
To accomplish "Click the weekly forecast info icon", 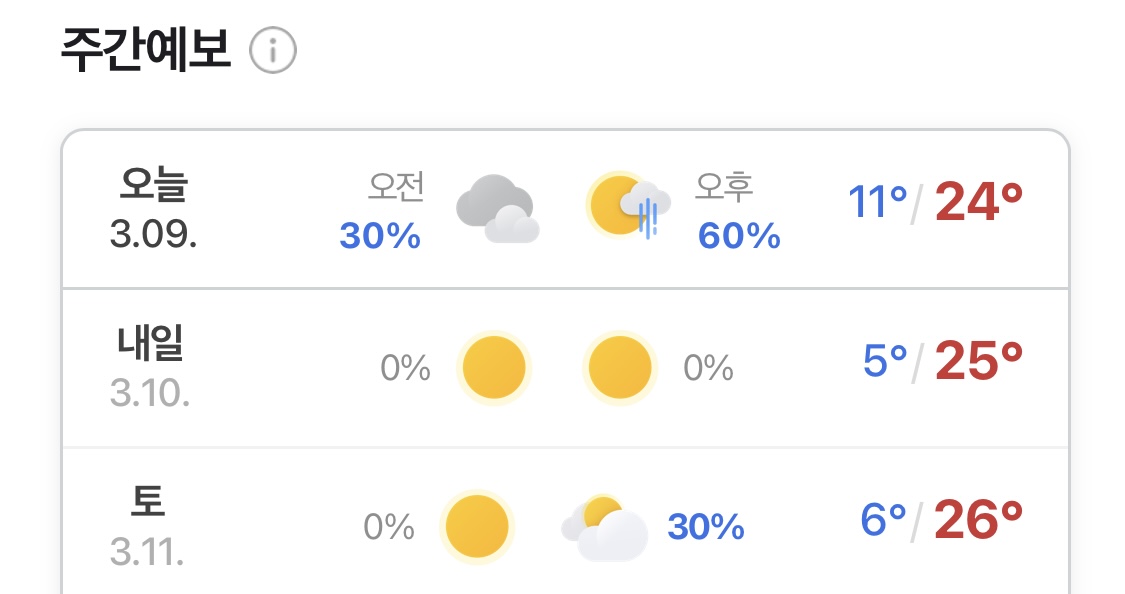I will tap(273, 51).
